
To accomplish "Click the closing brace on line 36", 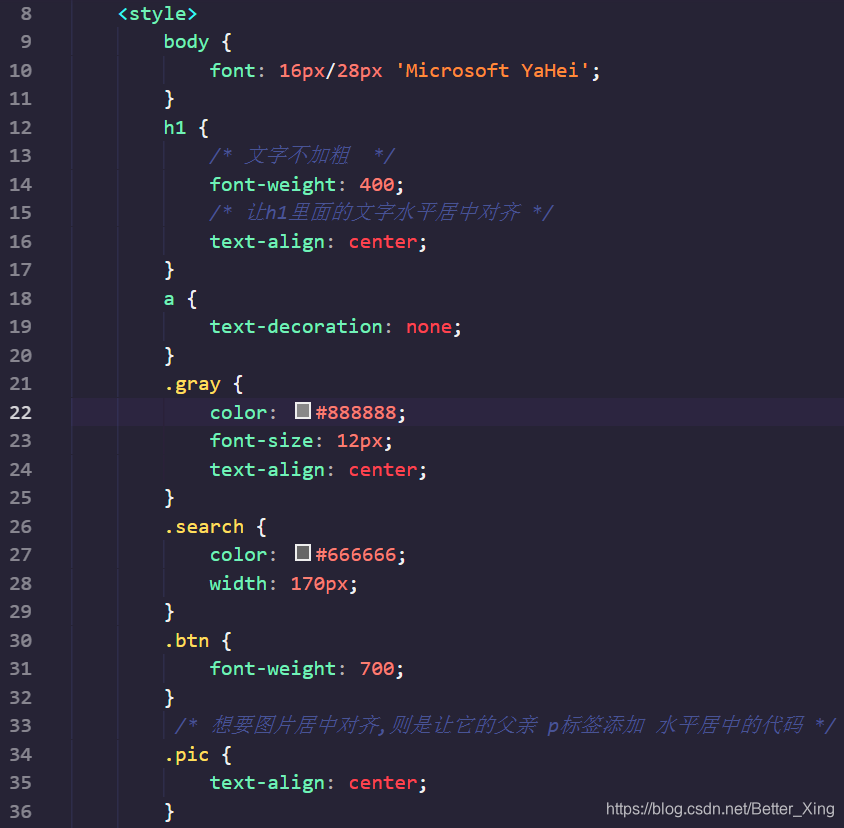I will coord(169,811).
